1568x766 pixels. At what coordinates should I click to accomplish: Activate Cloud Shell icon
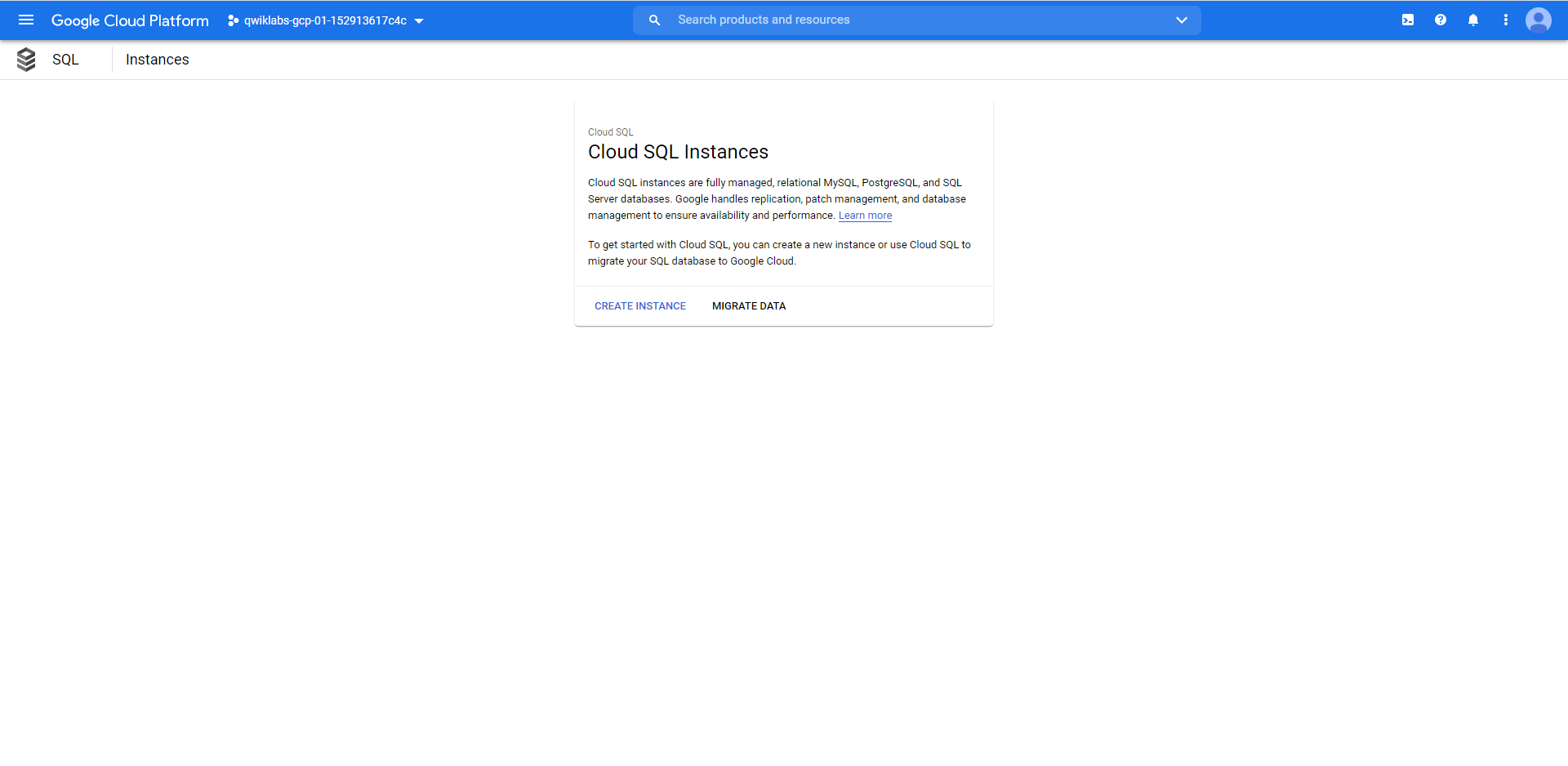click(x=1408, y=20)
